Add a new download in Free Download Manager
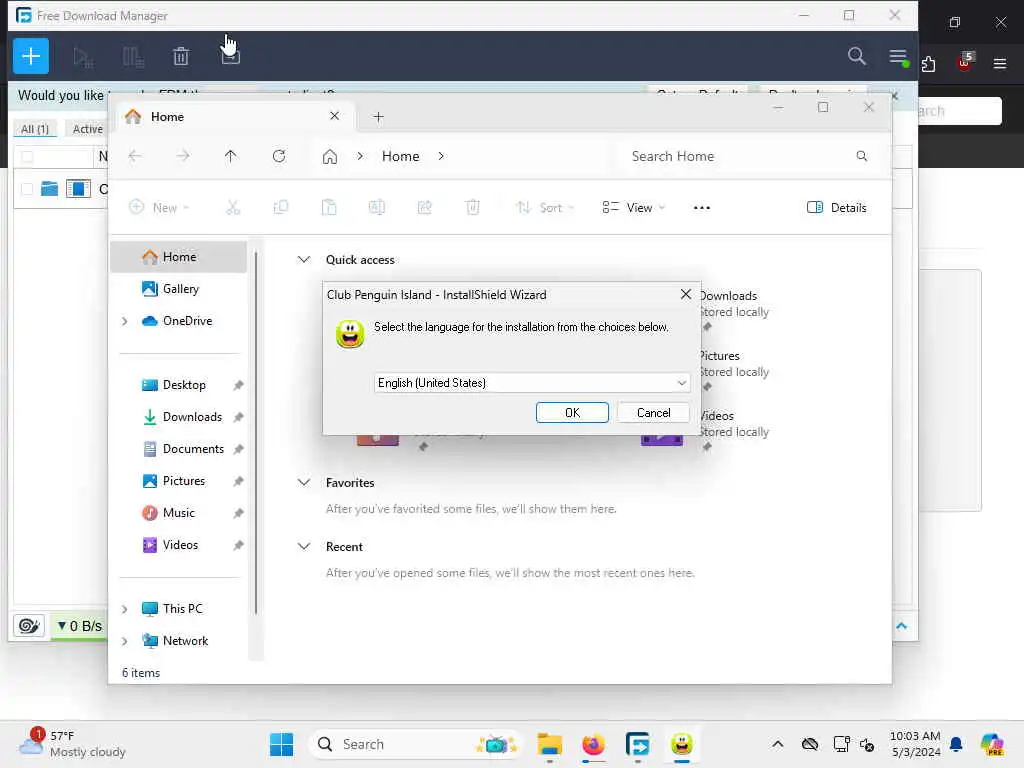Image resolution: width=1024 pixels, height=768 pixels. (x=31, y=56)
